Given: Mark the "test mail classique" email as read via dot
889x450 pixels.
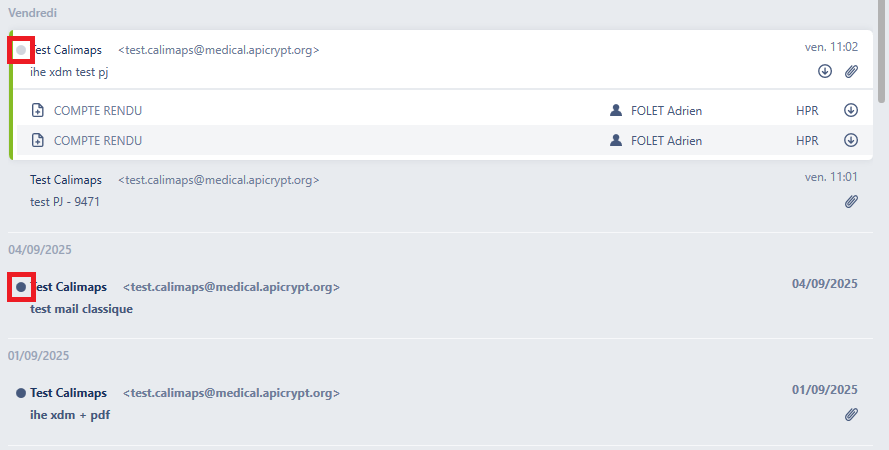Looking at the screenshot, I should tap(21, 287).
